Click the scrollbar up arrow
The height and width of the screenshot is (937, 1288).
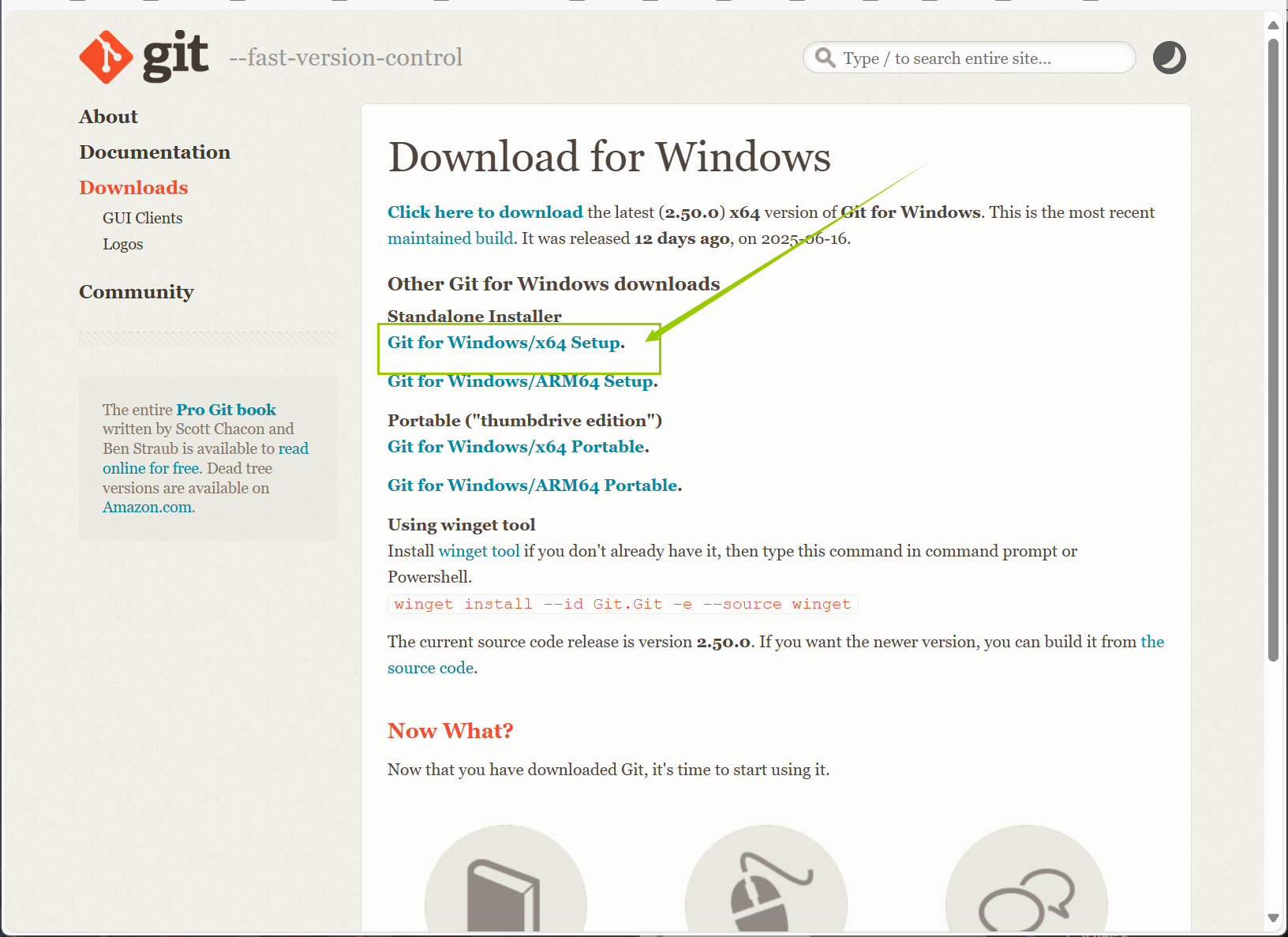pos(1273,25)
